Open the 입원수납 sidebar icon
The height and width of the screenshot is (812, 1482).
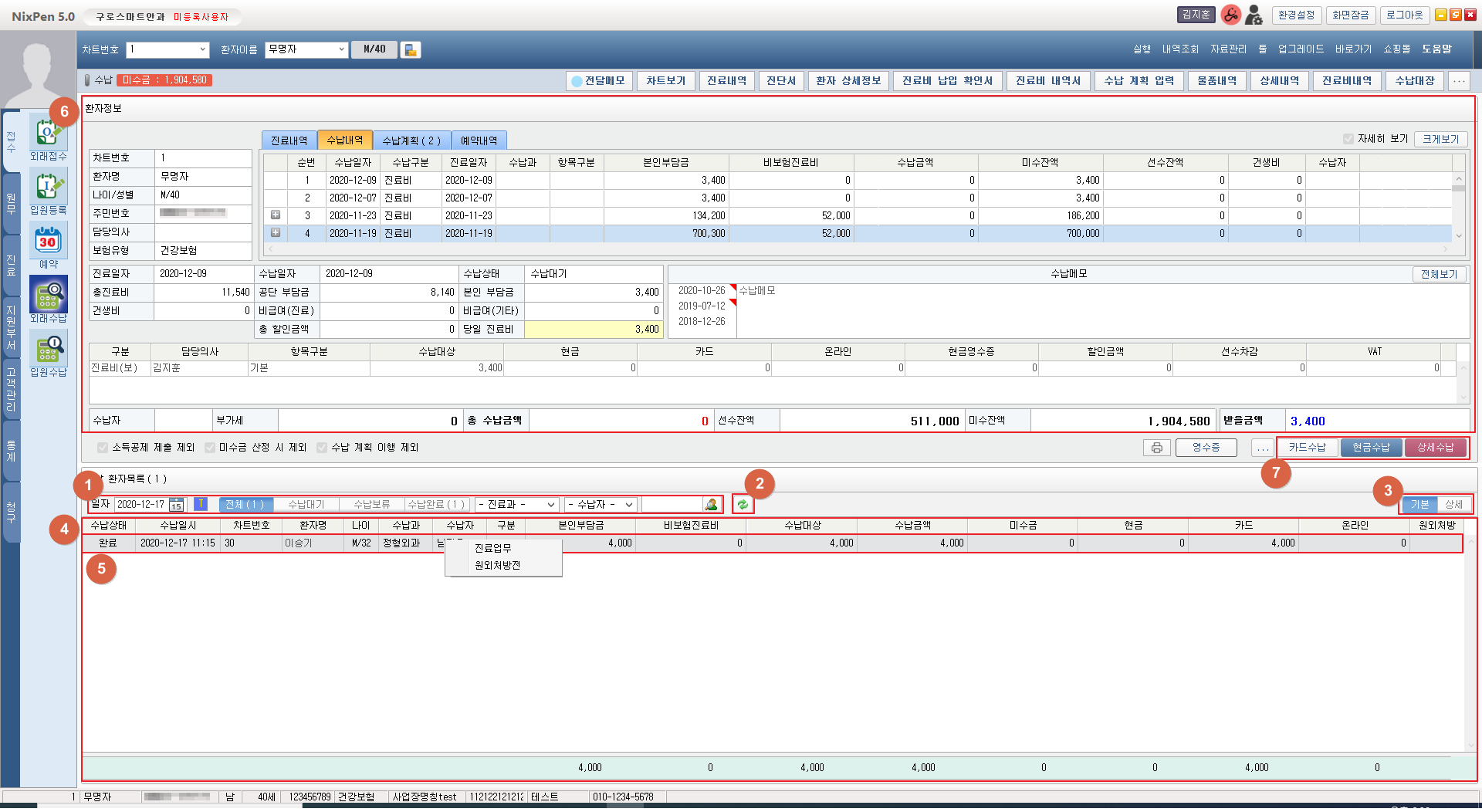click(x=48, y=349)
